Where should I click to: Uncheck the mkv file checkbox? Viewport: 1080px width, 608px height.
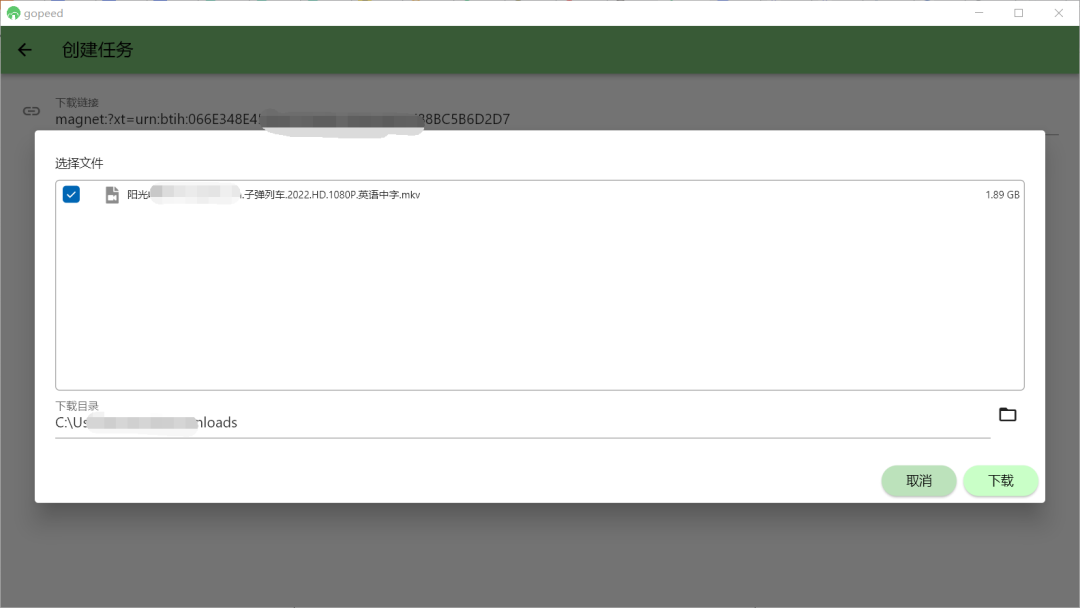coord(71,194)
